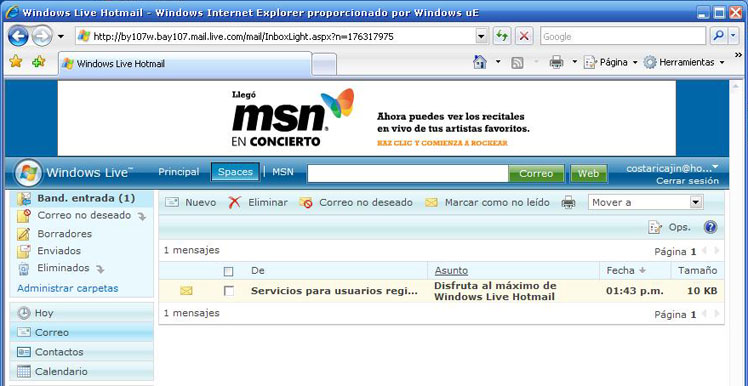Refresh the page with green arrows icon
748x386 pixels.
tap(501, 36)
